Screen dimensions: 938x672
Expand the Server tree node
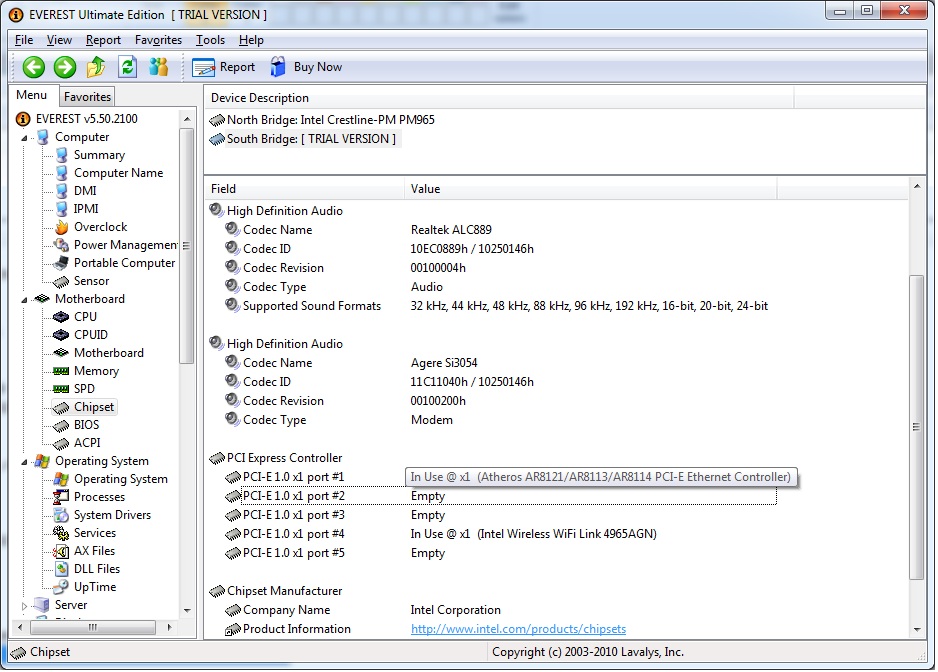pyautogui.click(x=24, y=606)
